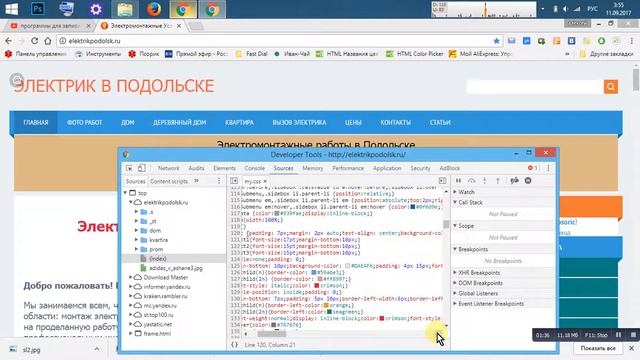Image resolution: width=640 pixels, height=360 pixels.
Task: Open the ЦЕНЫ page in site menu
Action: point(353,122)
